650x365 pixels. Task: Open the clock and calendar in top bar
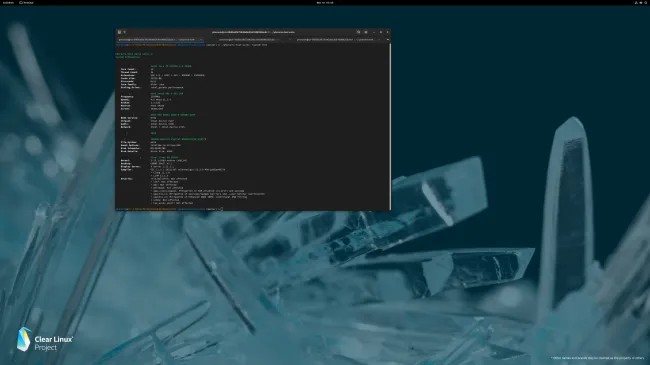[325, 2]
